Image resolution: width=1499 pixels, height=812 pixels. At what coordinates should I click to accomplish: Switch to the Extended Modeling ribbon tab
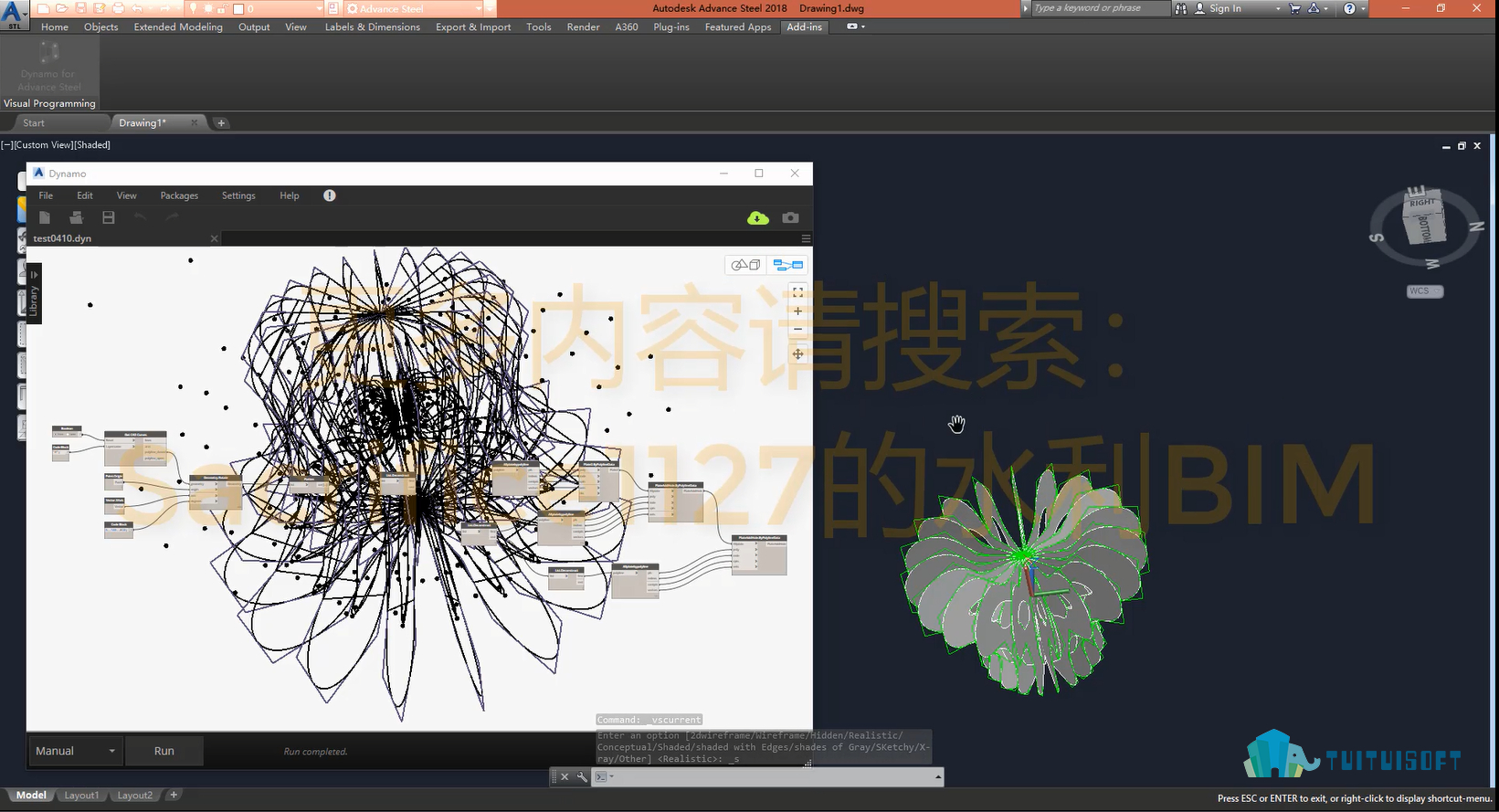coord(178,27)
